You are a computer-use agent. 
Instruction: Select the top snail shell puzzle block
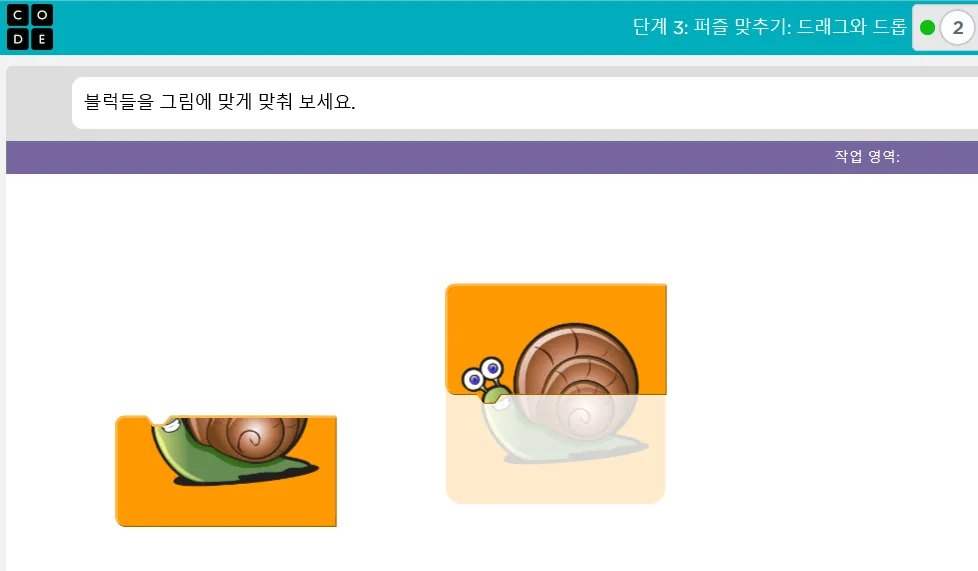(556, 339)
